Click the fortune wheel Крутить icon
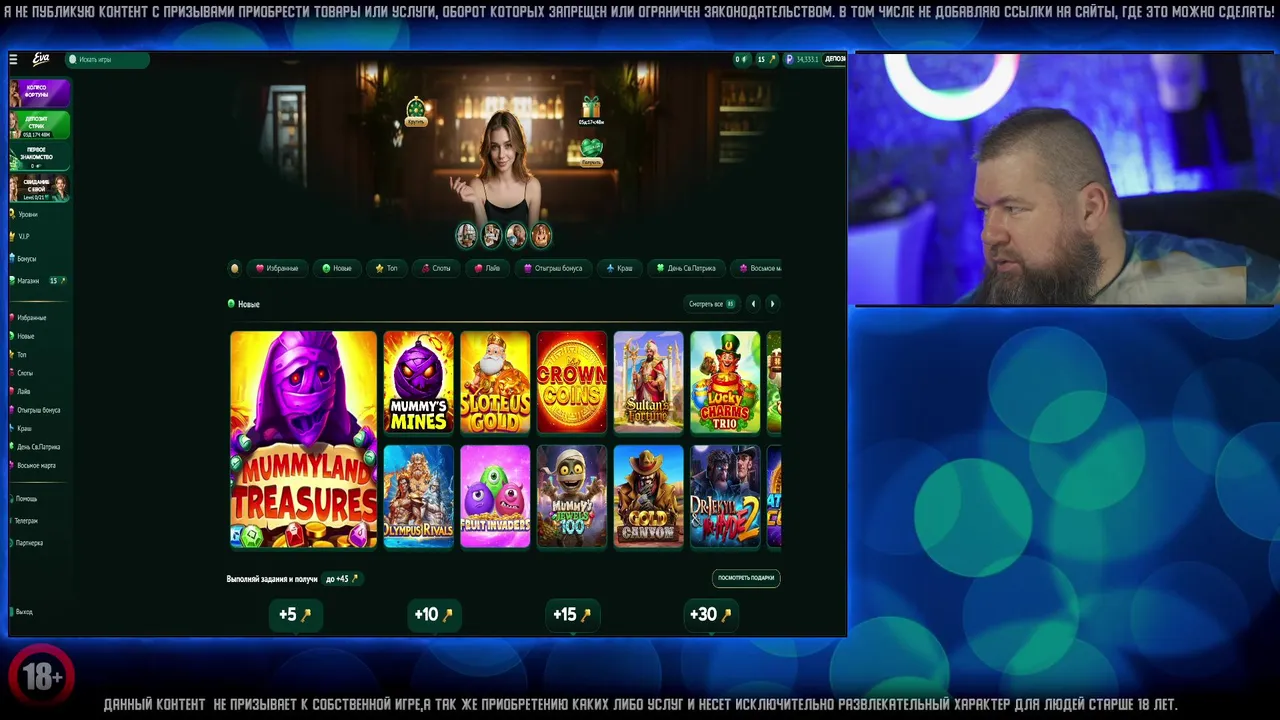Viewport: 1280px width, 720px height. pos(416,111)
